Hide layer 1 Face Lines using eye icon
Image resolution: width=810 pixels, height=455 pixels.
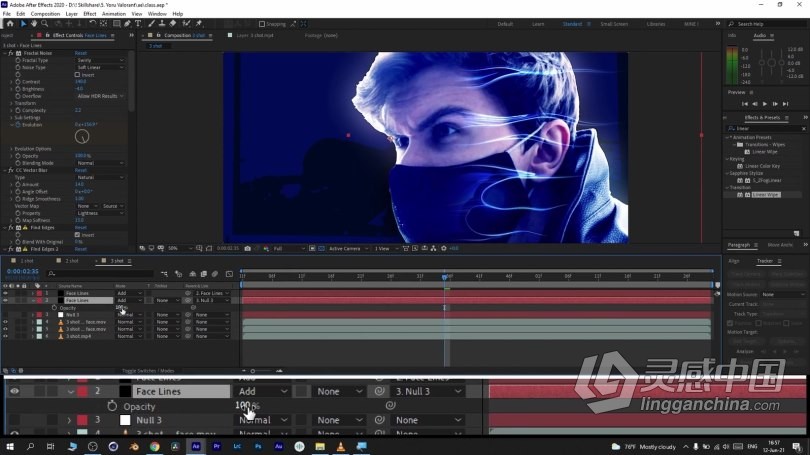tap(6, 293)
